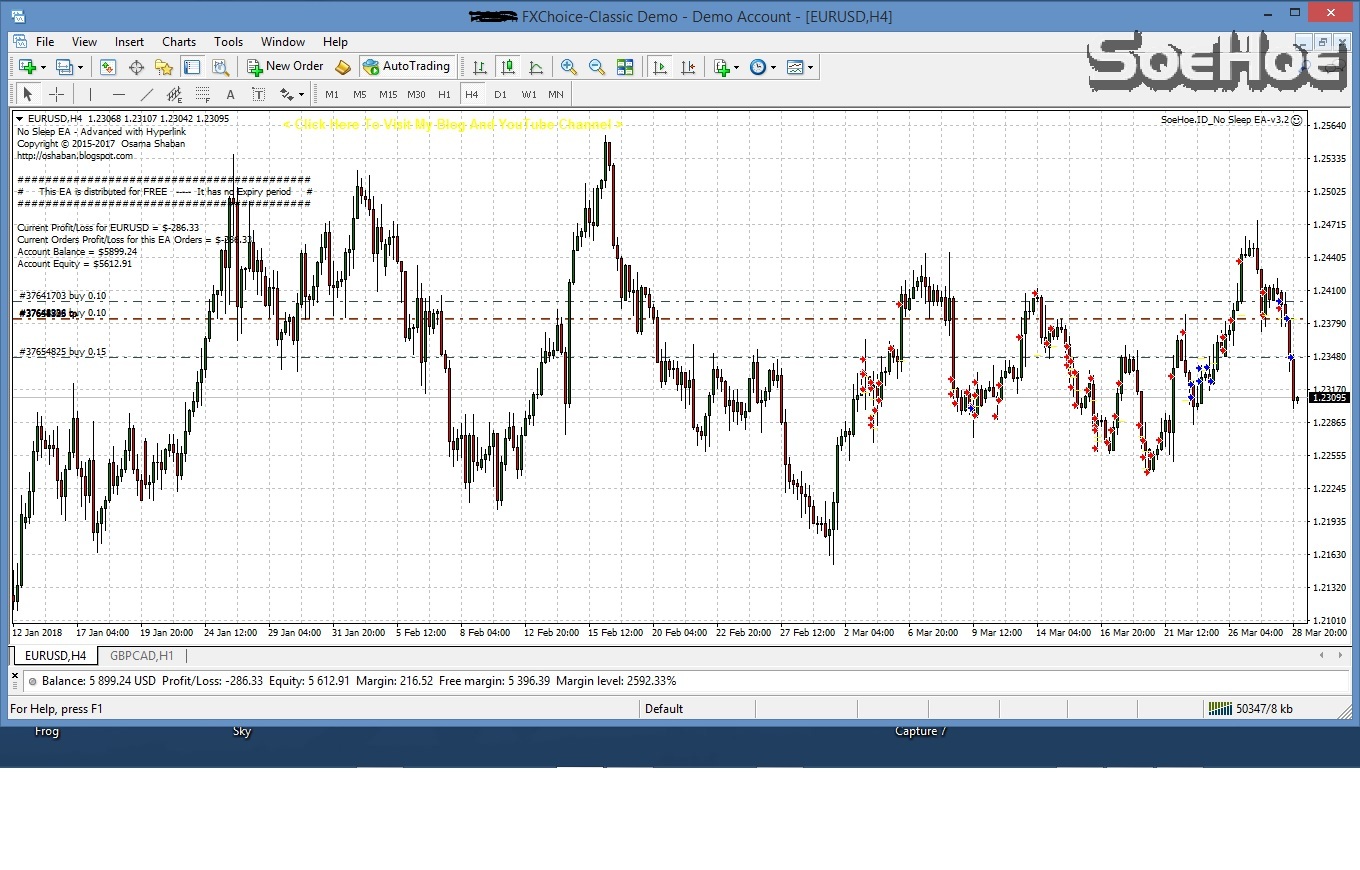Click the yellow blog and YouTube link

tap(453, 124)
